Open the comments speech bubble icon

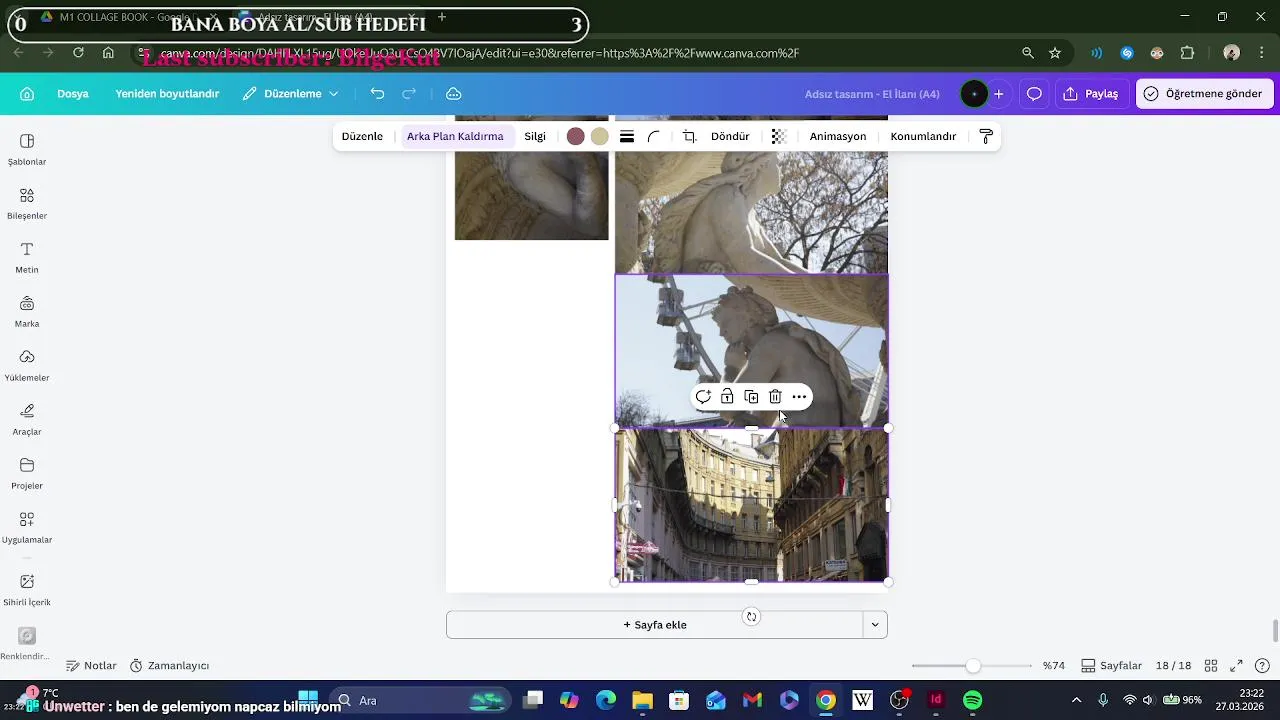coord(1034,94)
